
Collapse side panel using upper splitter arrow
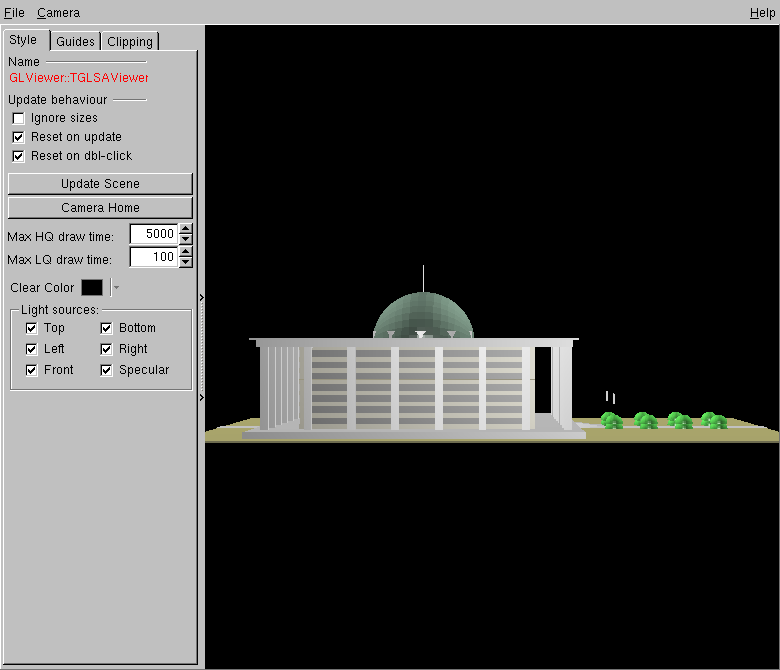(201, 297)
